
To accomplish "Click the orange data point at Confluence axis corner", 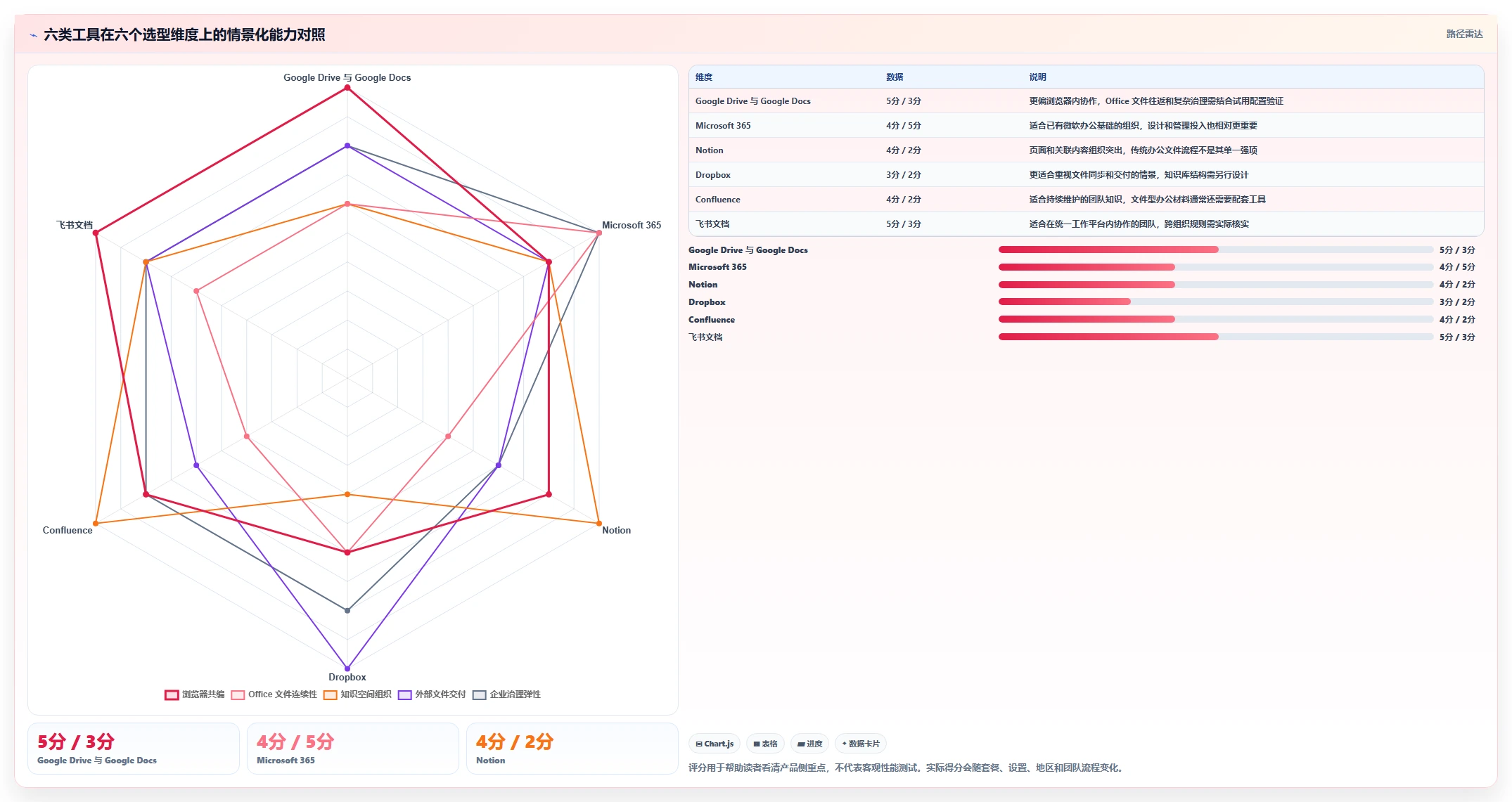I will pyautogui.click(x=96, y=524).
